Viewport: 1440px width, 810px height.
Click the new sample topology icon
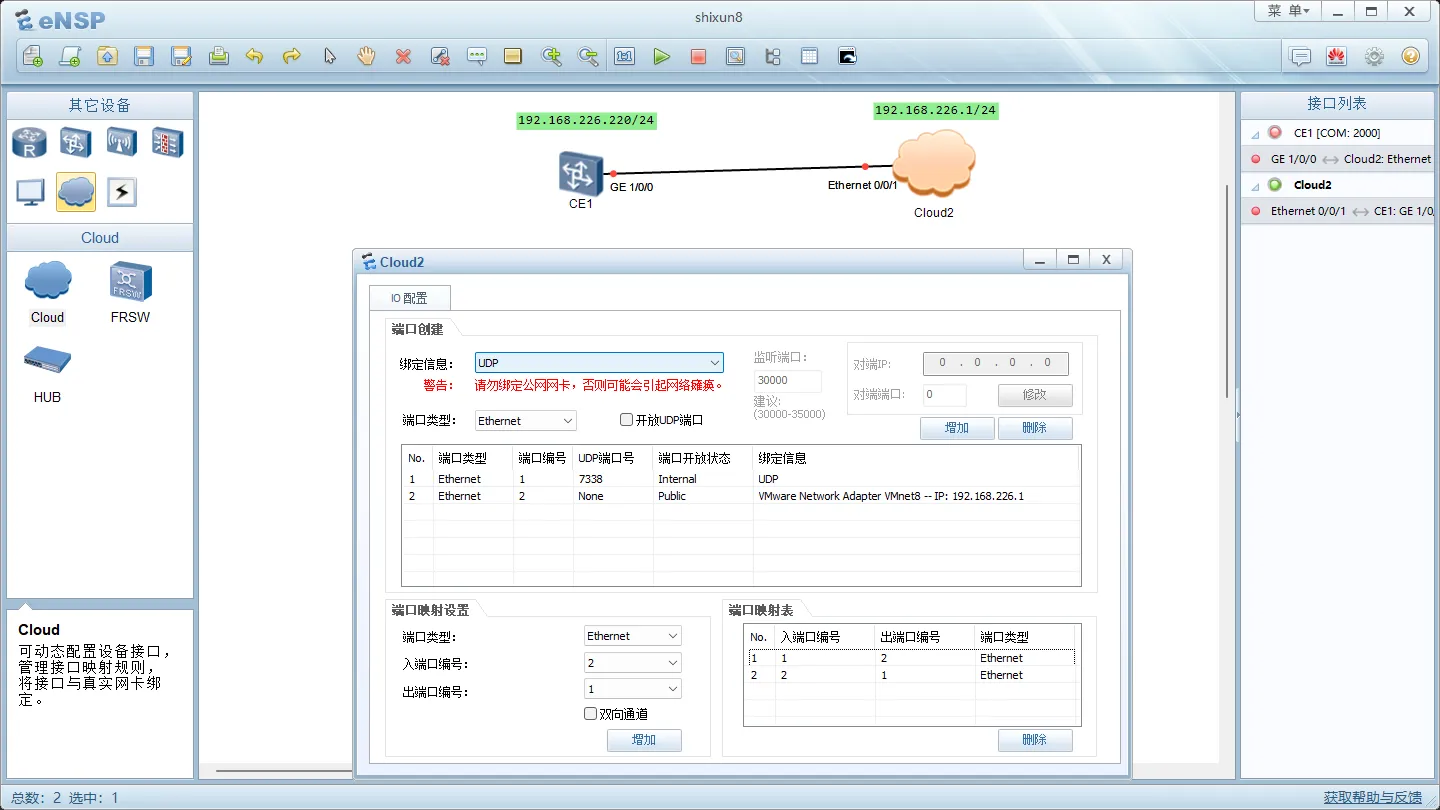coord(70,56)
